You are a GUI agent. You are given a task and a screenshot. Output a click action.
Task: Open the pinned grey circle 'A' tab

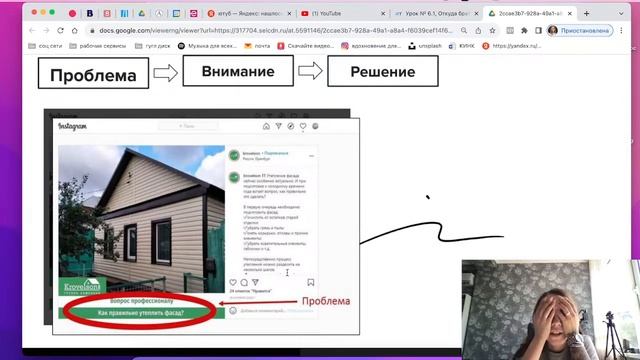pos(159,13)
